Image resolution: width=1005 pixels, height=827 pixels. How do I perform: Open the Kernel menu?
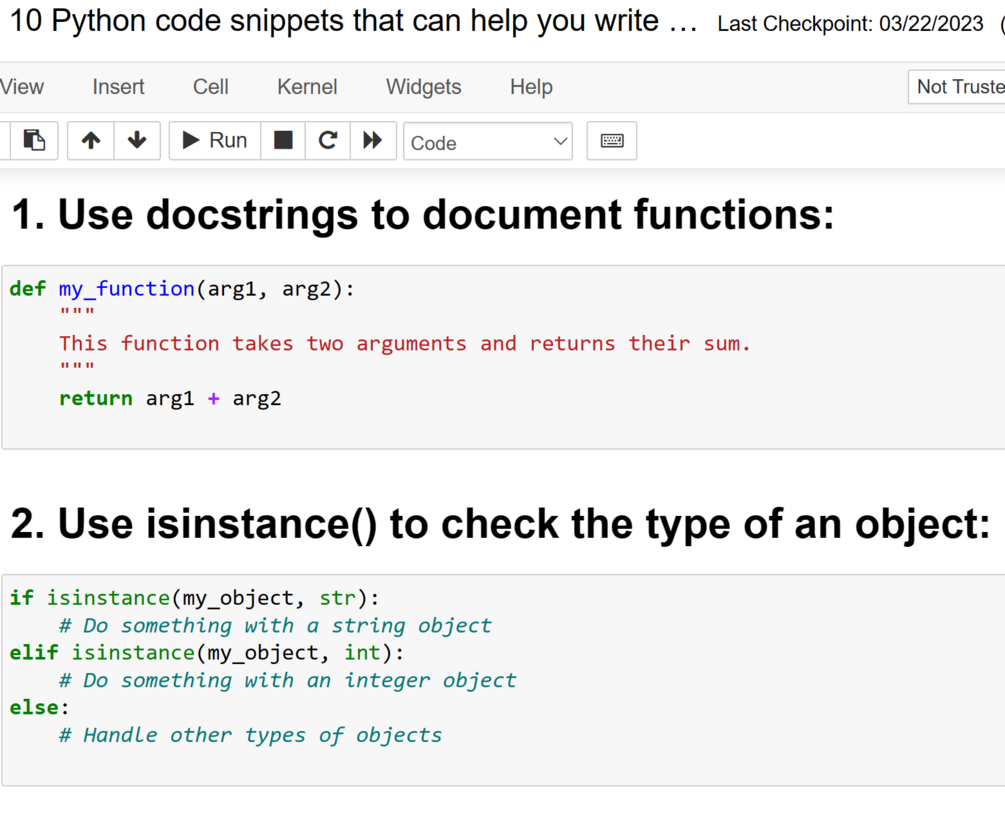coord(307,87)
